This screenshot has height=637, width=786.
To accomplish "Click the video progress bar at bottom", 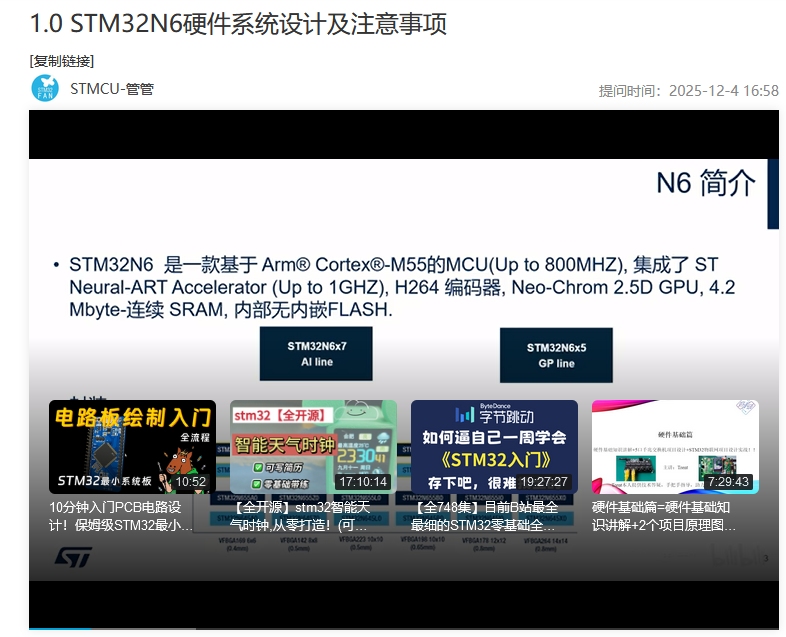I will 404,628.
